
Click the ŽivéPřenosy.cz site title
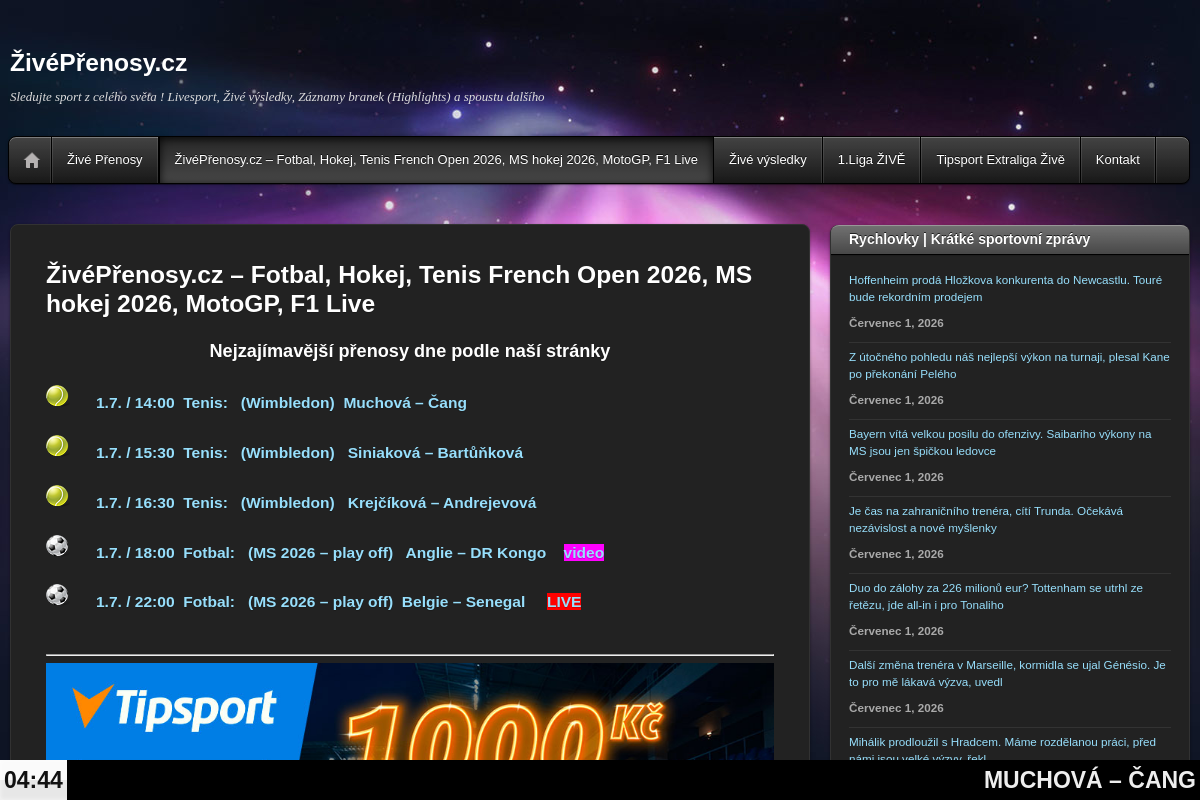(x=99, y=62)
